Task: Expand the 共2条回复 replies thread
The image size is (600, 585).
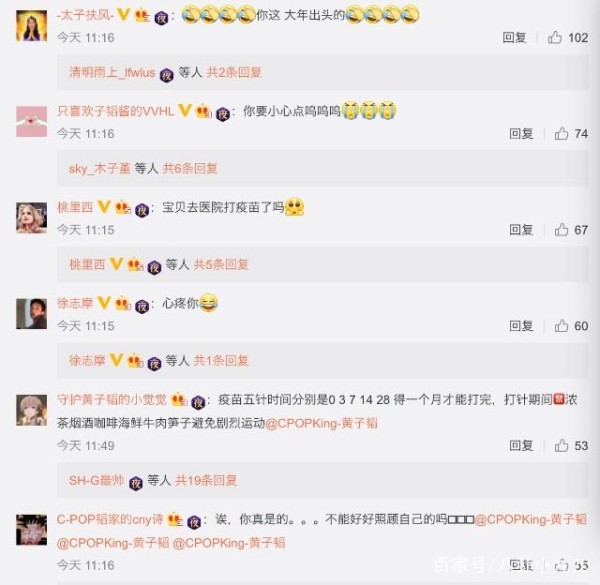Action: tap(234, 72)
